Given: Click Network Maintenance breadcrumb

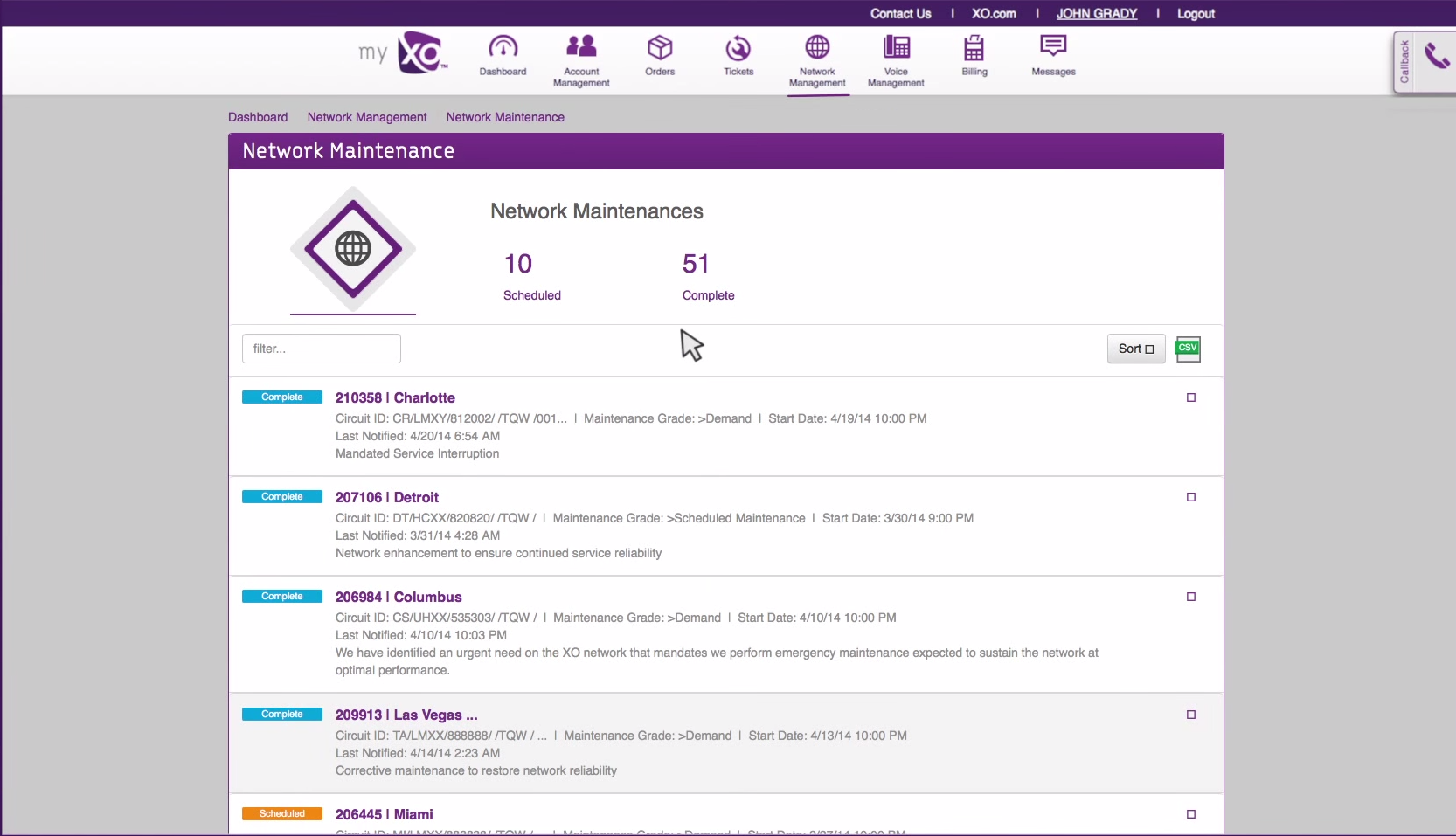Looking at the screenshot, I should pos(505,117).
